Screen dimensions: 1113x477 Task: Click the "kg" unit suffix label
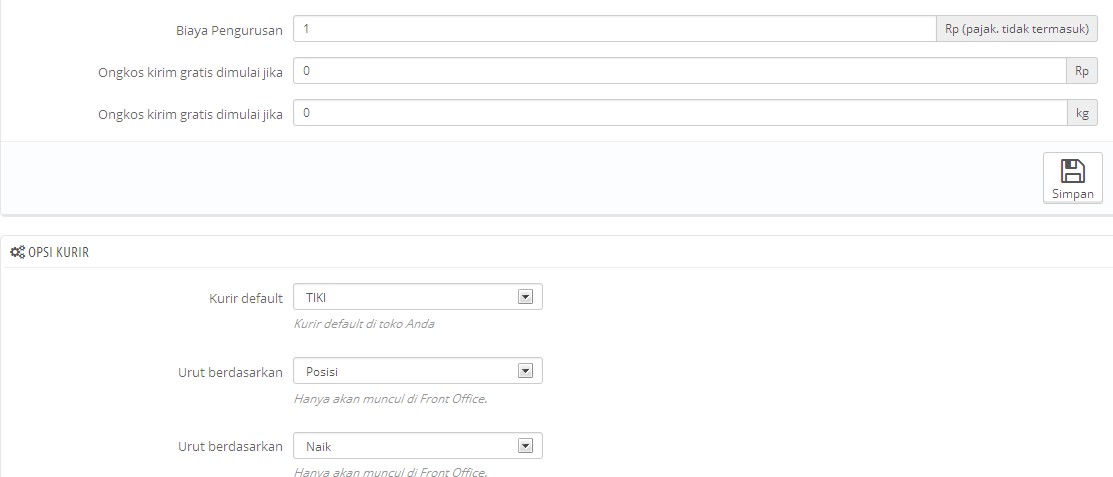coord(1081,113)
